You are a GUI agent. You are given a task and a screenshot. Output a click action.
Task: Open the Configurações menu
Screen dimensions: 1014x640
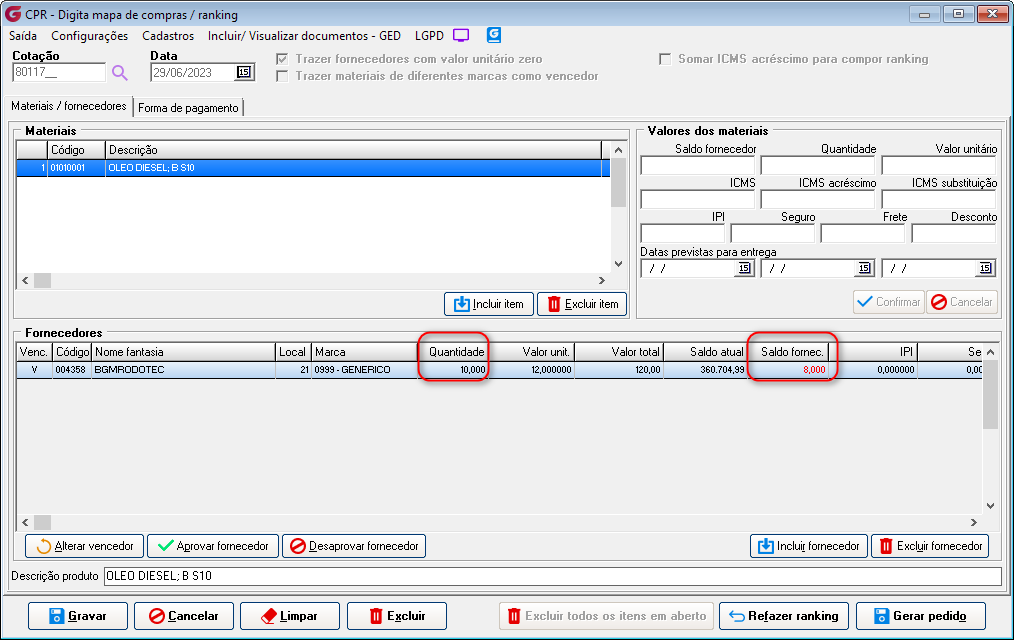click(90, 36)
